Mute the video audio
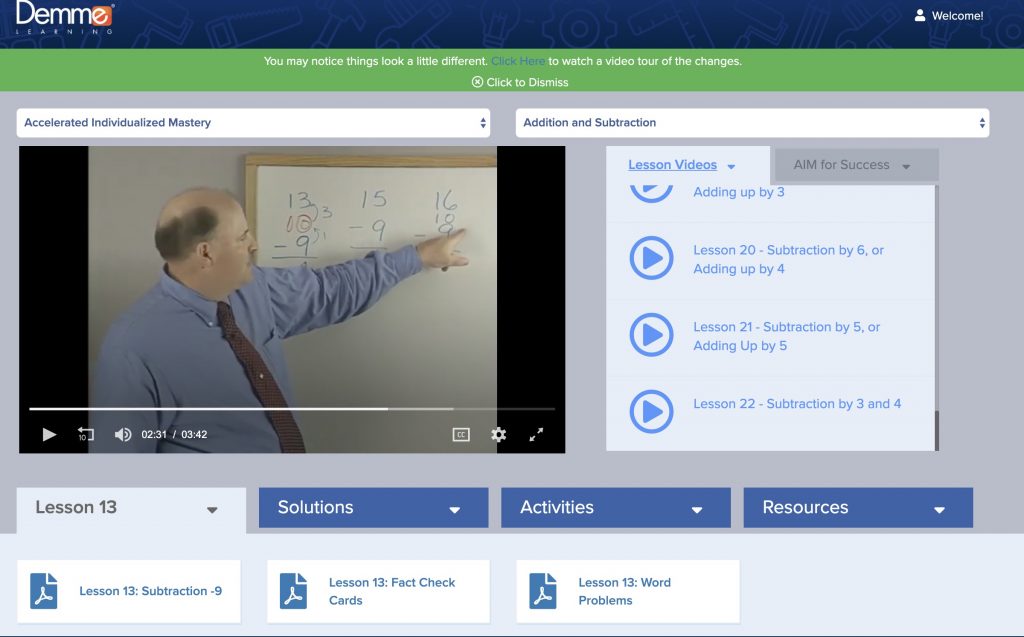This screenshot has width=1024, height=637. [x=122, y=434]
